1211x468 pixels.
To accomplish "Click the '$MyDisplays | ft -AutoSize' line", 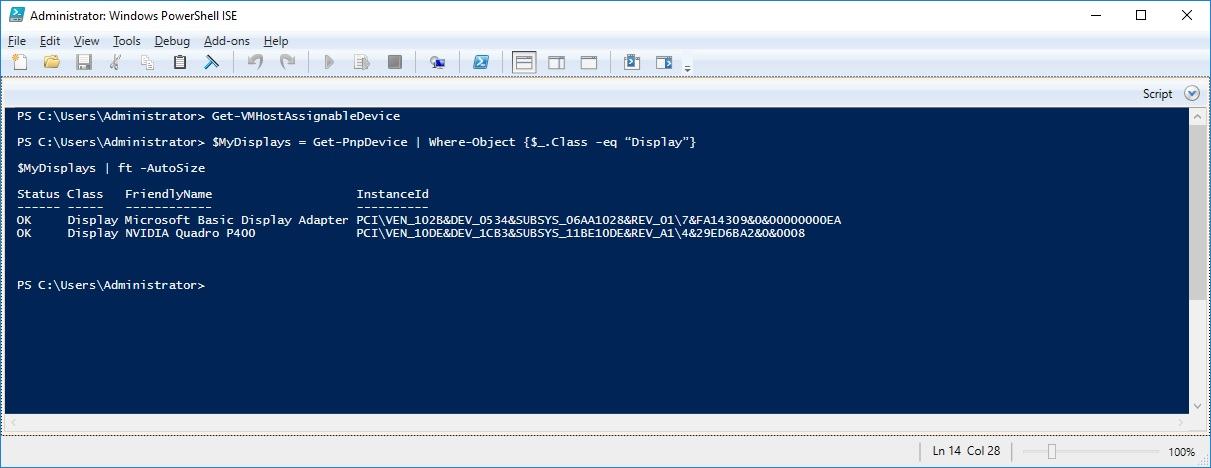I will coord(111,168).
